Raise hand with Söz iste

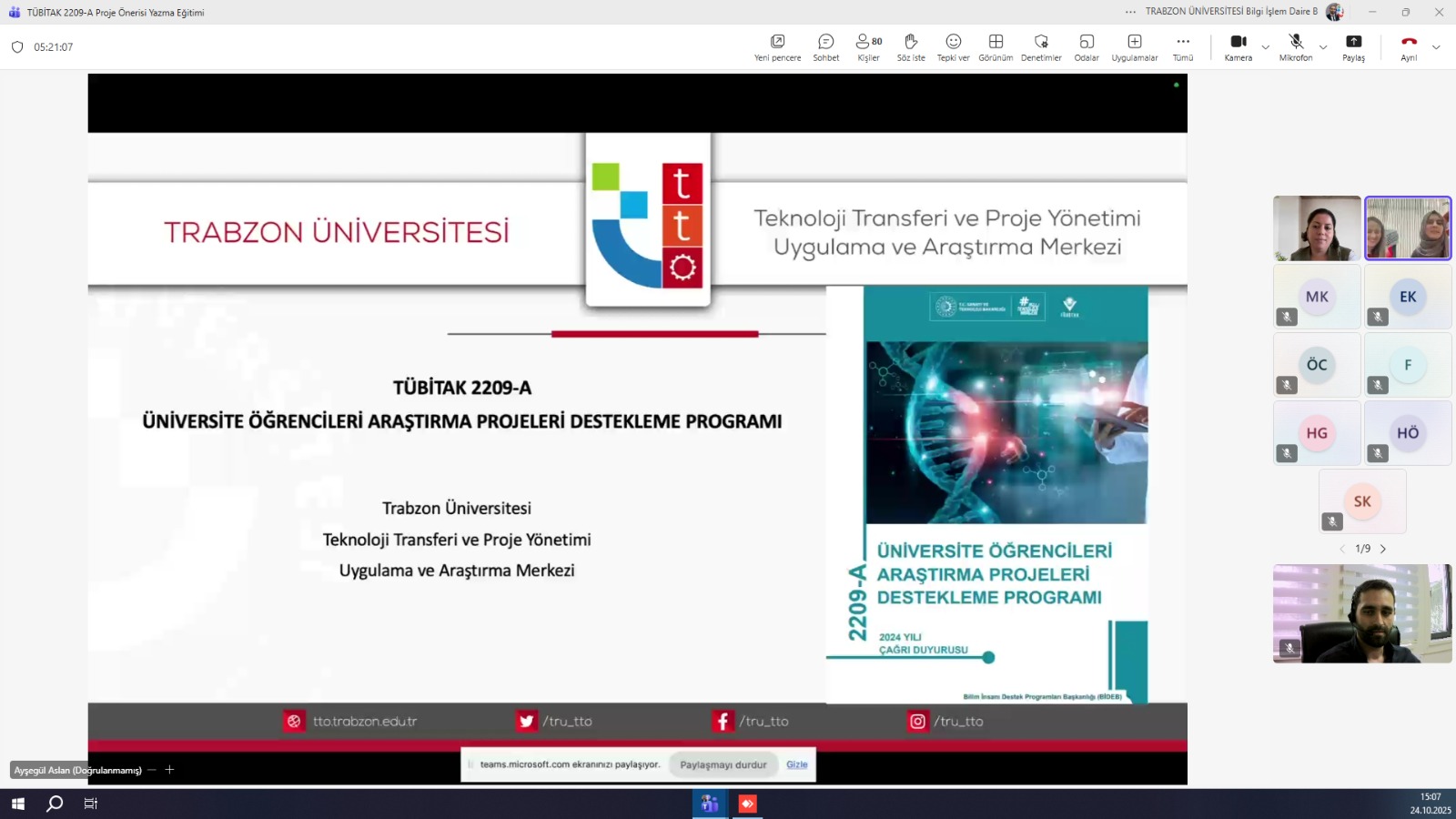tap(910, 47)
